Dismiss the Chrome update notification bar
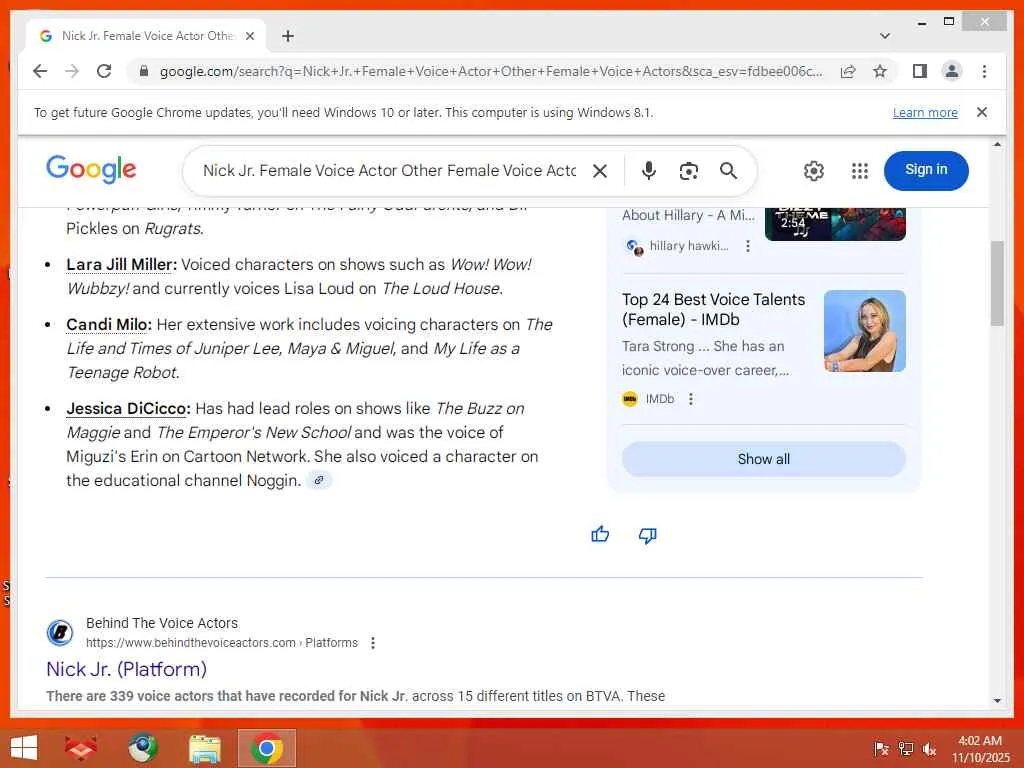This screenshot has height=768, width=1024. (982, 112)
